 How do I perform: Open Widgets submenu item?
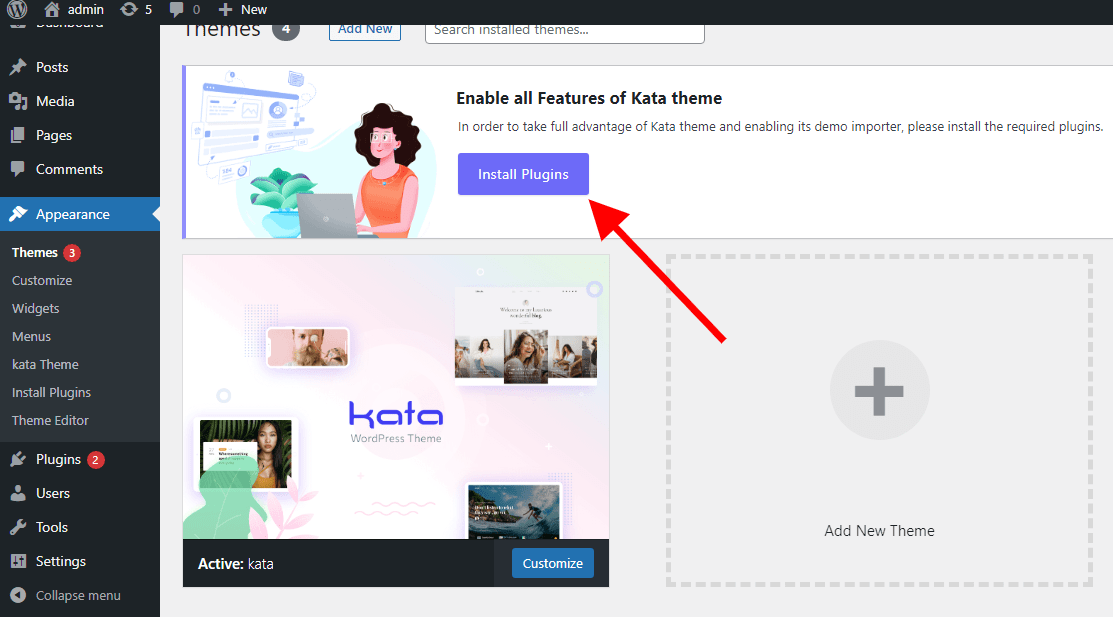coord(35,308)
